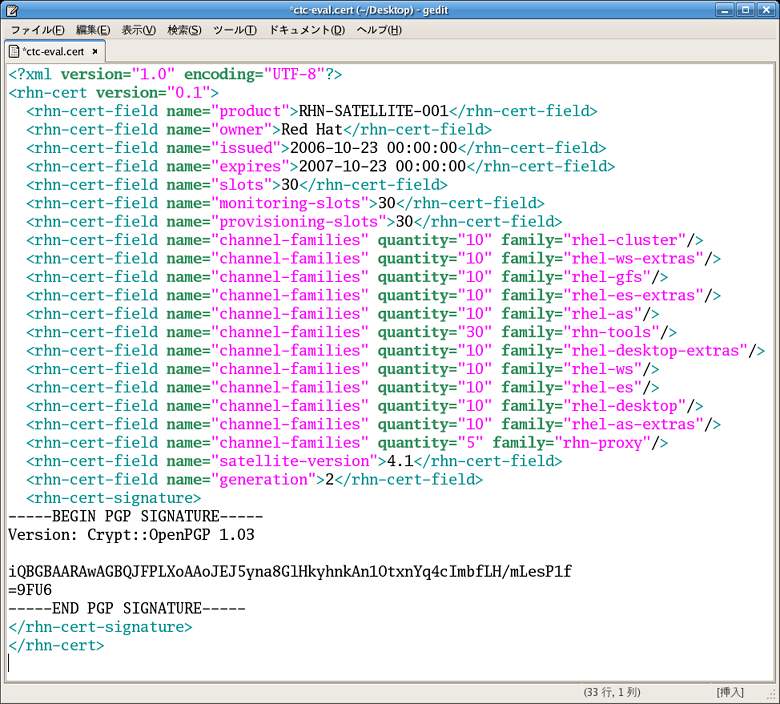Screen dimensions: 780x704
Task: Minimize the gedit window
Action: (725, 9)
